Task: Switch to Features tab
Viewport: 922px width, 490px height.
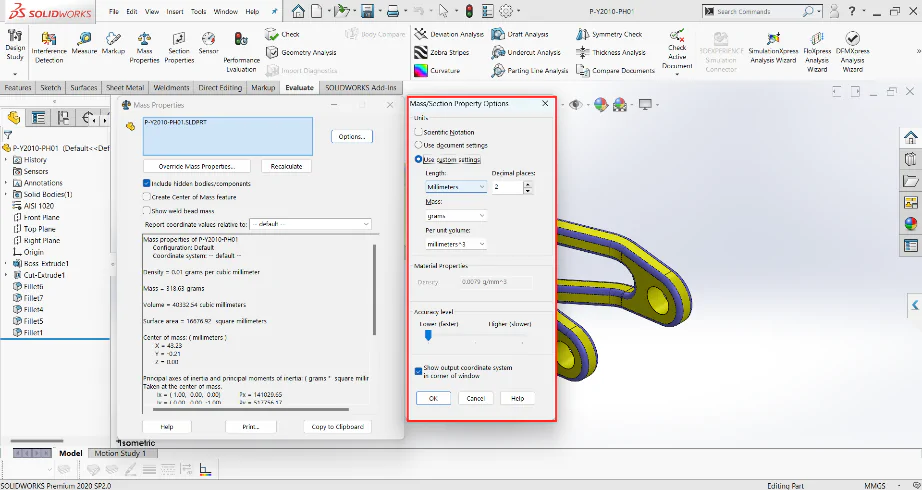Action: [18, 88]
